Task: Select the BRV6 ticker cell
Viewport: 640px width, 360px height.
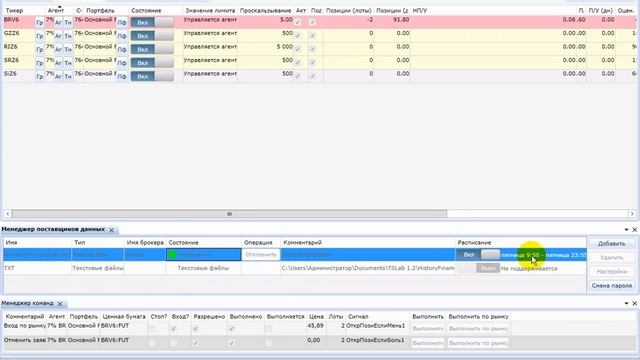Action: 11,20
